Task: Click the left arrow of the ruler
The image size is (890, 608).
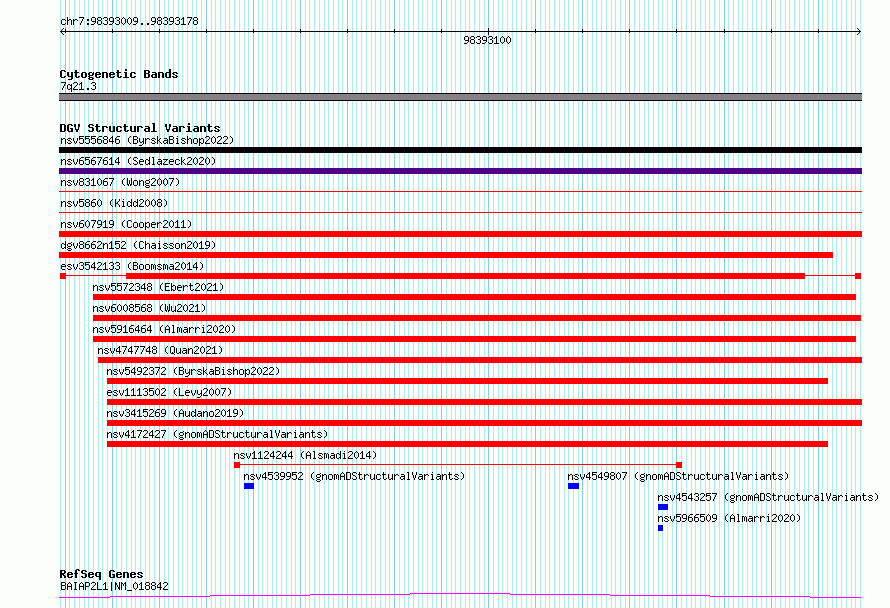Action: 62,32
